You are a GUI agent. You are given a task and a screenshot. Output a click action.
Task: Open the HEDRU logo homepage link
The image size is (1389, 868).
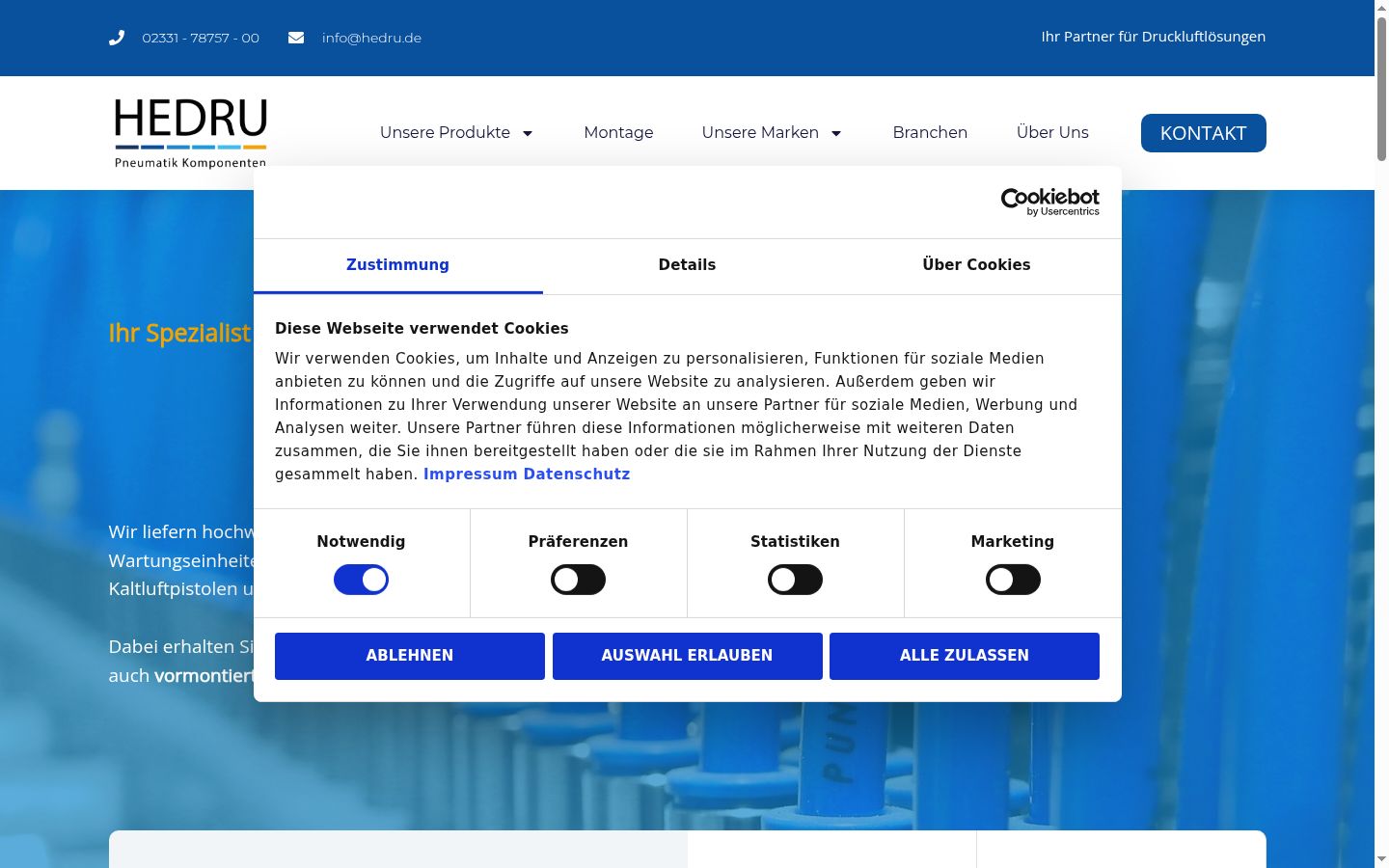(x=190, y=133)
